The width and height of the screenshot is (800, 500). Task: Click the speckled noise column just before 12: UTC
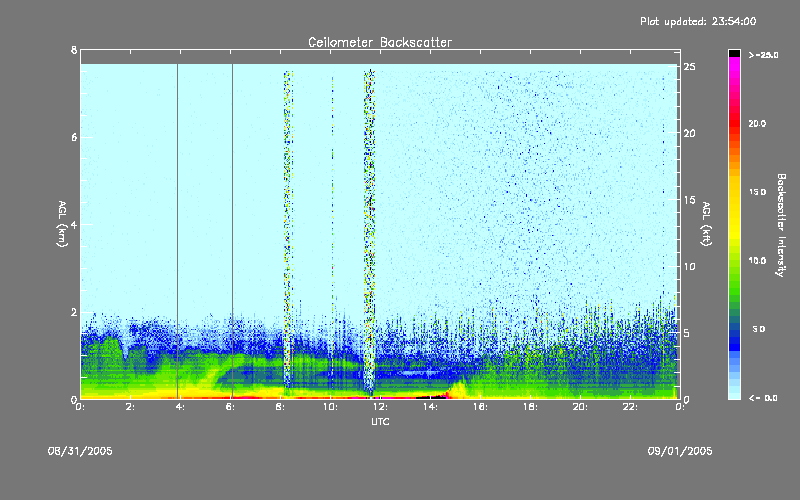(369, 232)
